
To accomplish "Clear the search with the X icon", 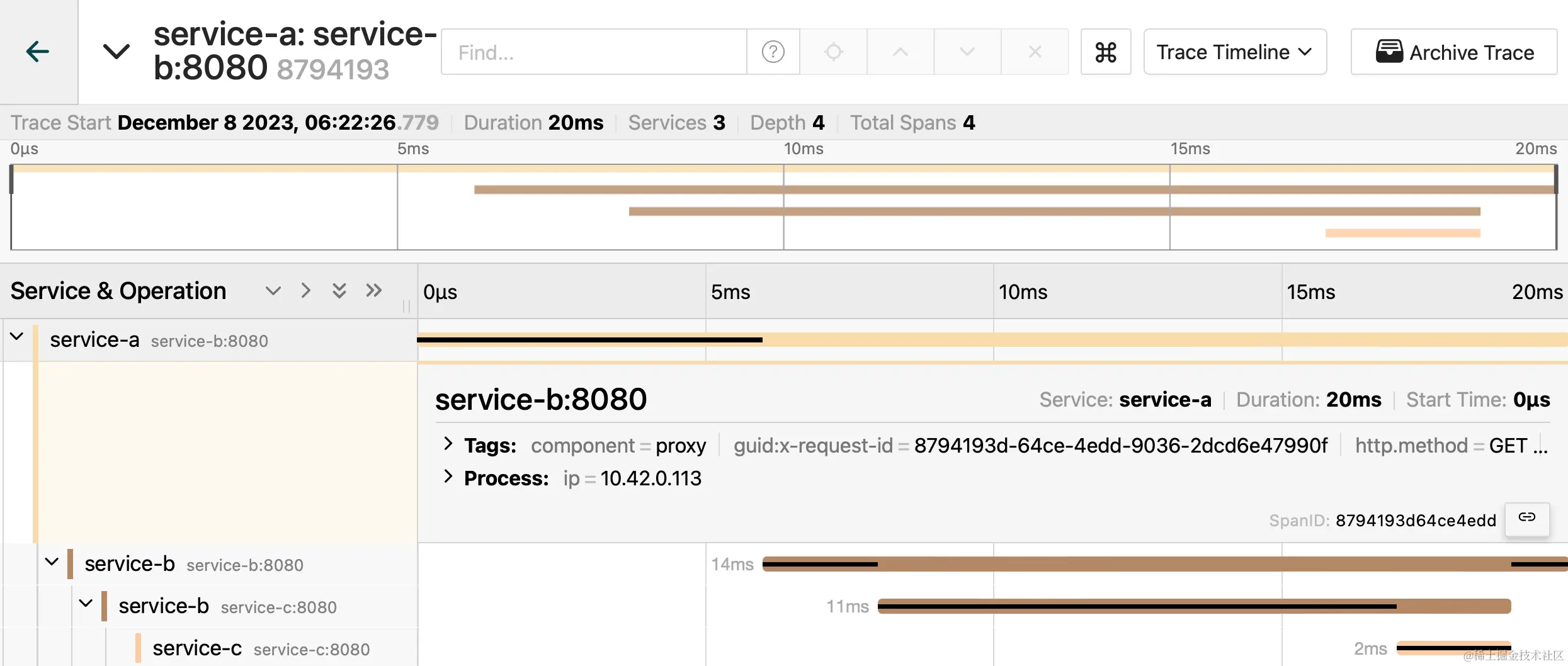I will point(1035,52).
